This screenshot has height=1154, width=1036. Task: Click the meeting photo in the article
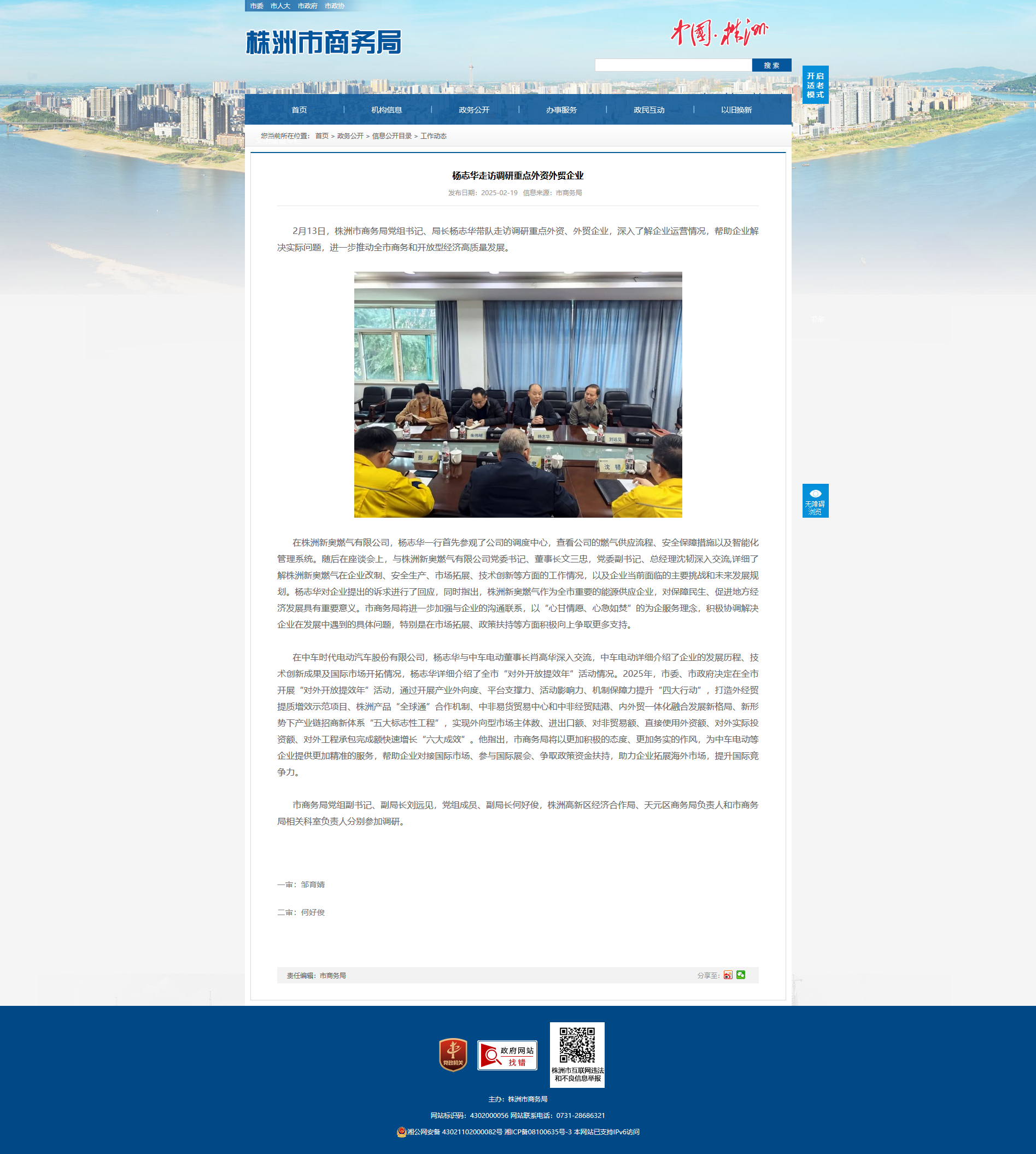point(517,394)
